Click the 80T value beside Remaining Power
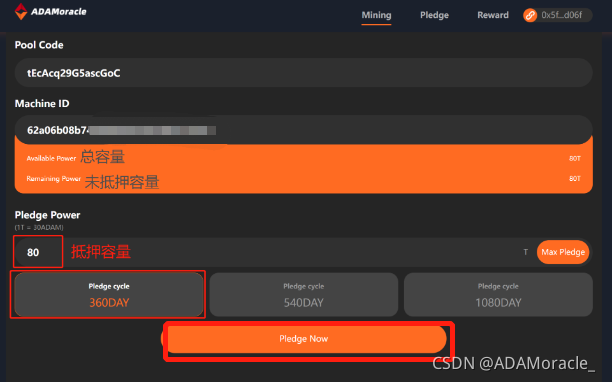 (575, 179)
